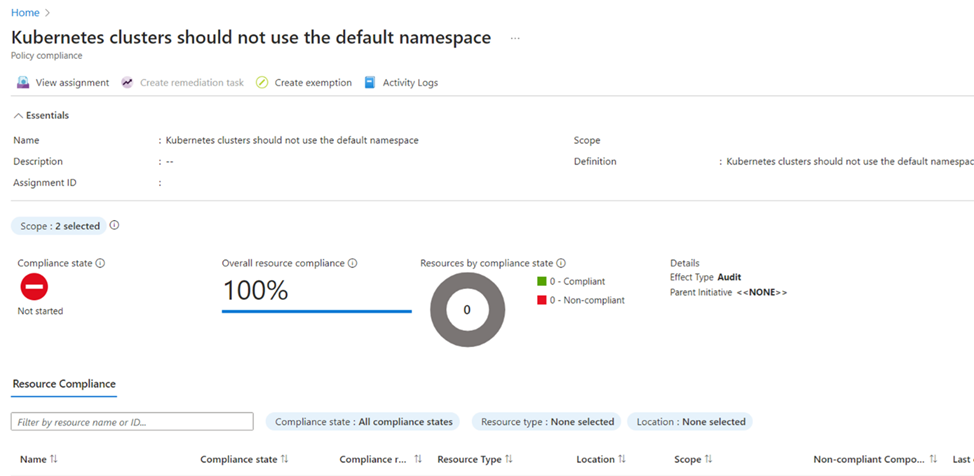
Task: Open the Scope : 2 selected filter
Action: [60, 226]
